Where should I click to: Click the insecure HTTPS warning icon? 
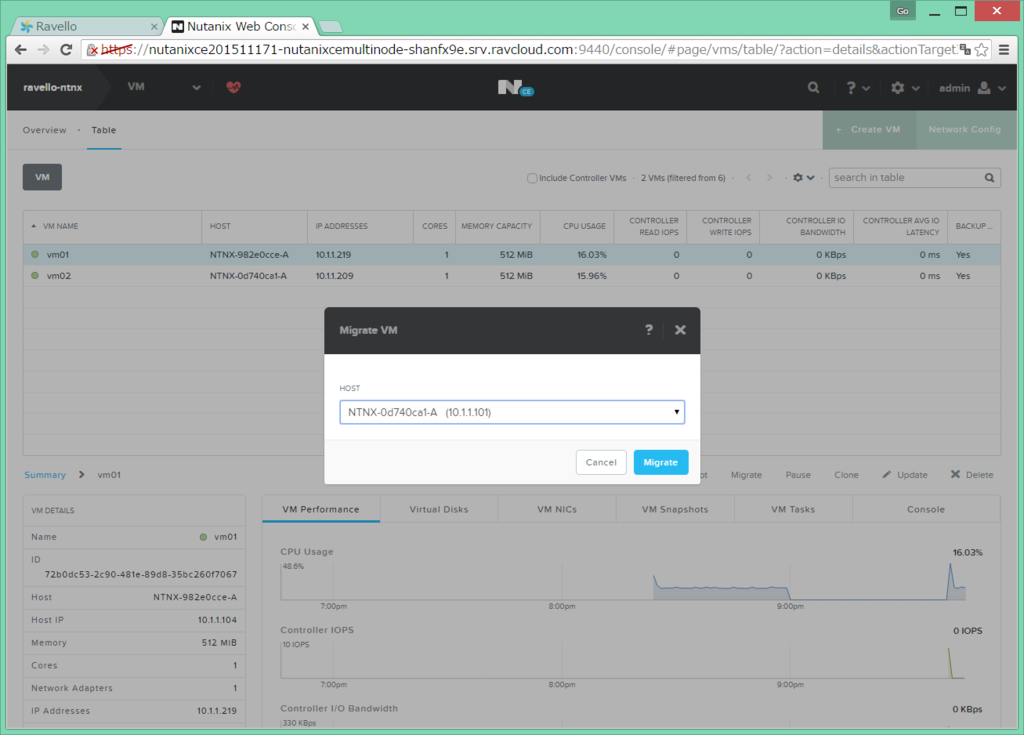tap(92, 50)
